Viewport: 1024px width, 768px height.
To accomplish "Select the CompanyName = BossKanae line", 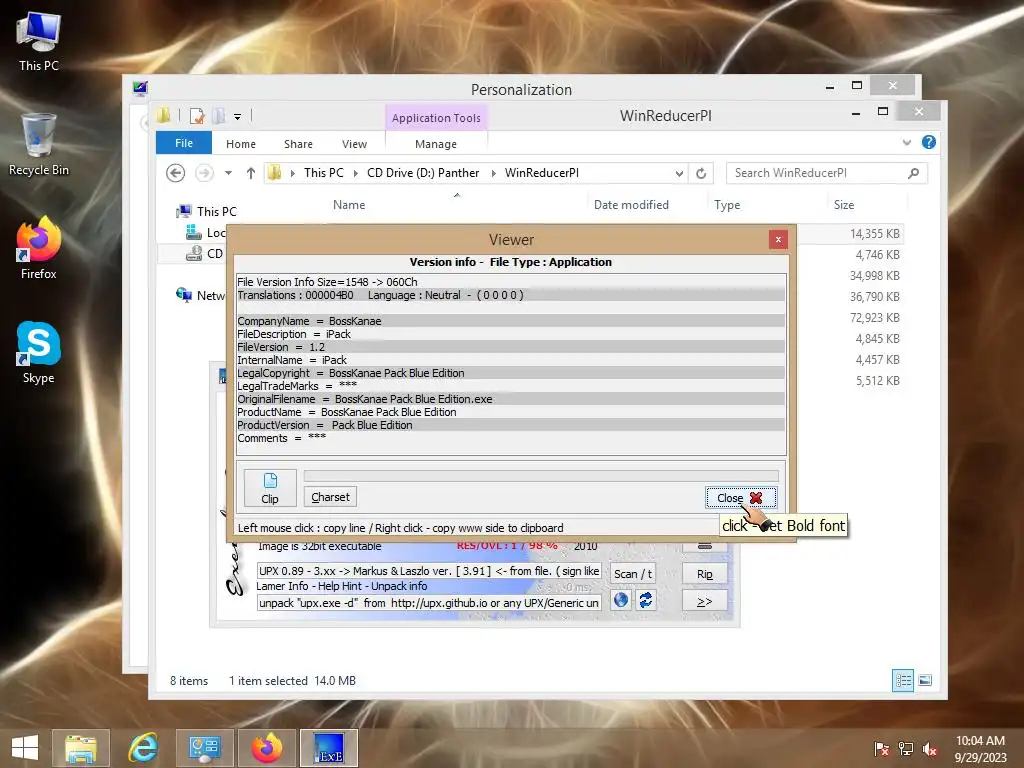I will [x=511, y=321].
